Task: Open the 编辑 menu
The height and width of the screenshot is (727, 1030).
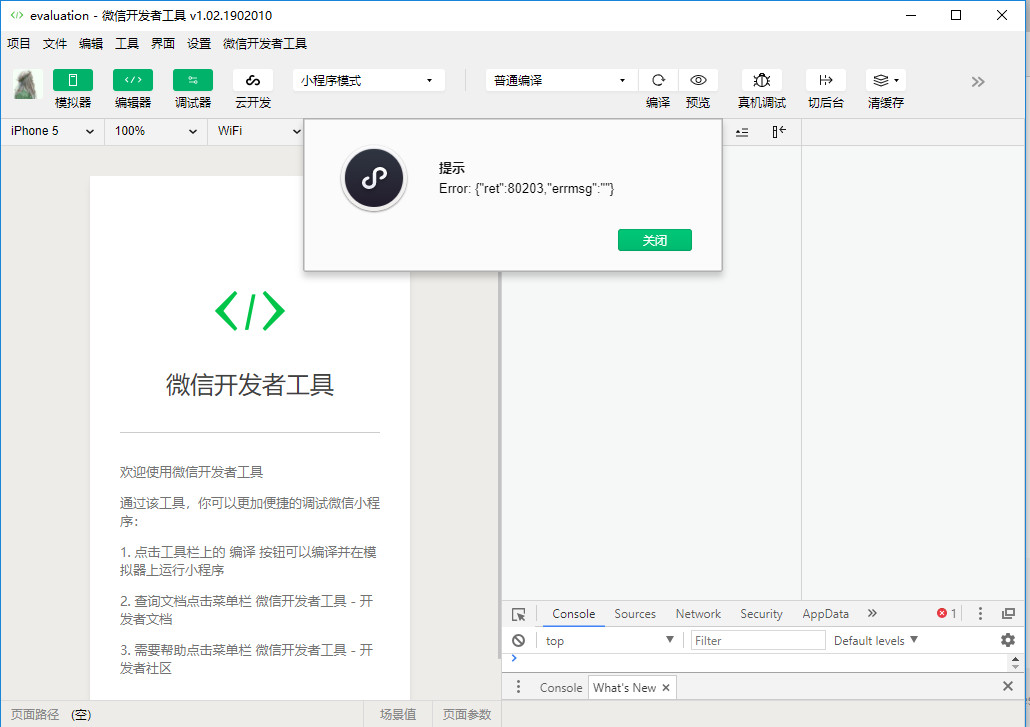Action: tap(91, 44)
